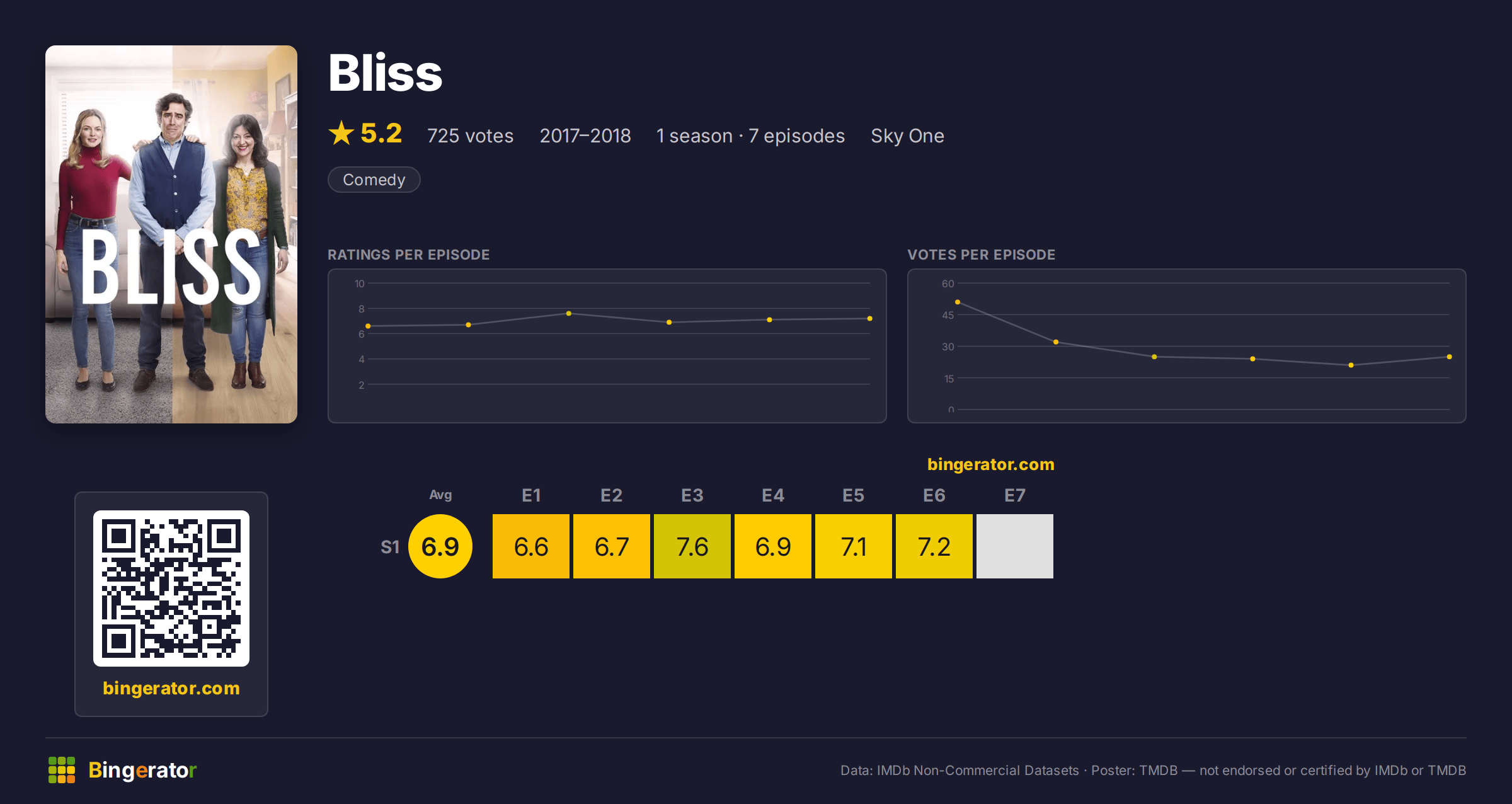Viewport: 1512px width, 804px height.
Task: Click the last point on ratings chart
Action: tap(870, 318)
